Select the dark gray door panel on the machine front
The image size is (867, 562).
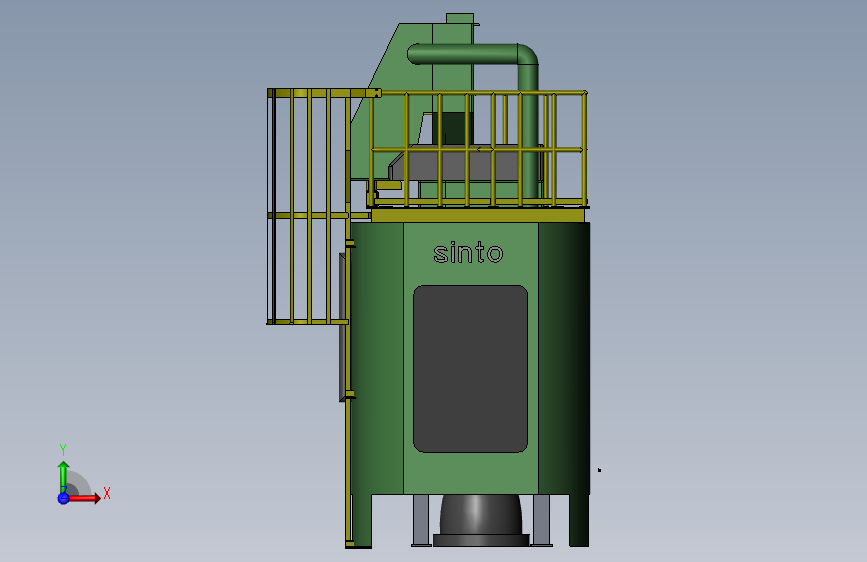[x=471, y=369]
